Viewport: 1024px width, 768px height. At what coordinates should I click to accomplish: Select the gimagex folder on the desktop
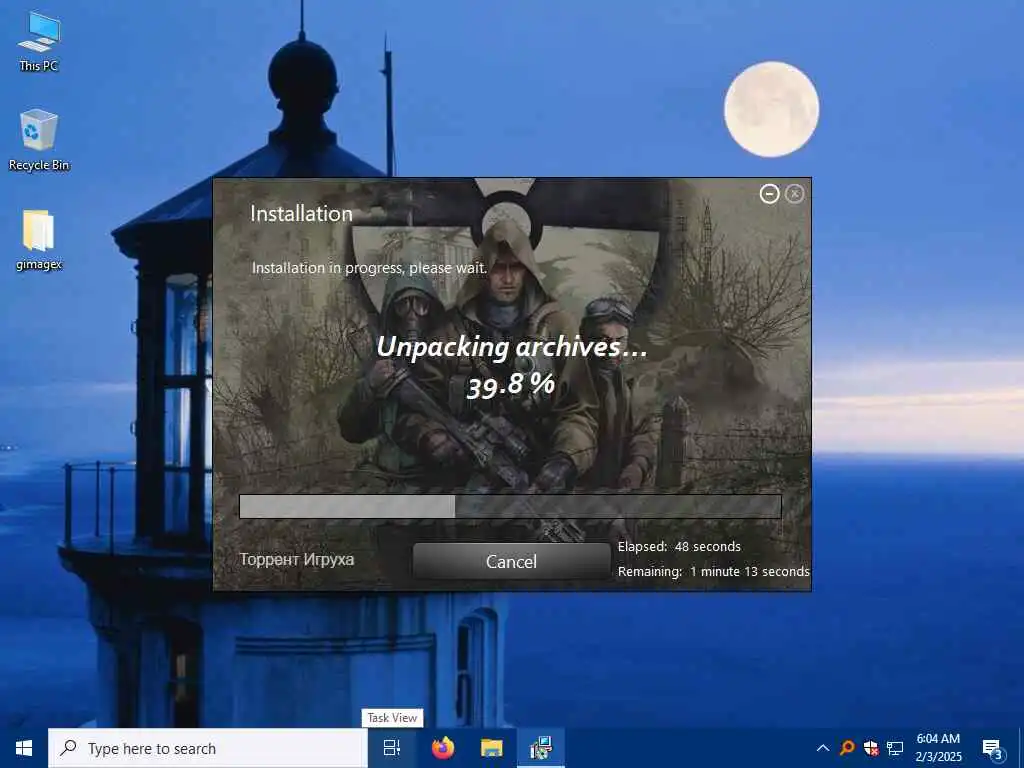point(39,240)
